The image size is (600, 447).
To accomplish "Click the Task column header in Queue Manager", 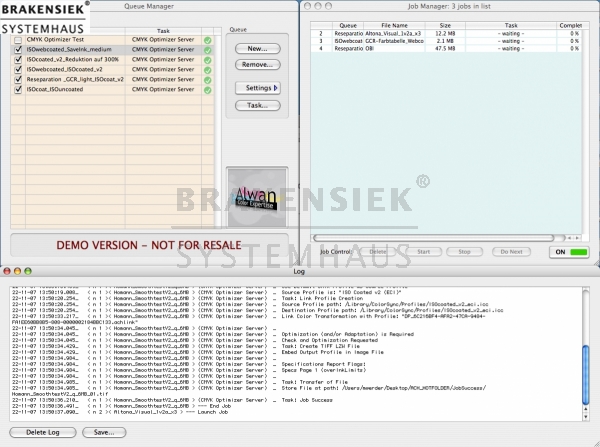I will 163,31.
